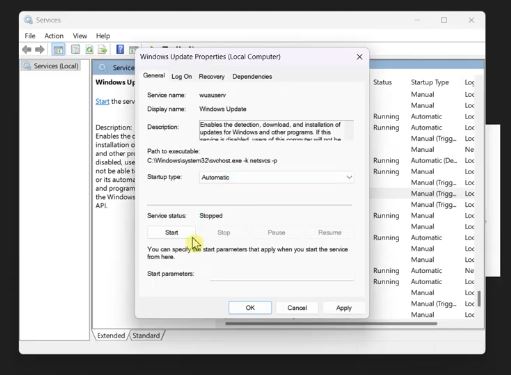Click the Cancel button
The width and height of the screenshot is (511, 375).
297,308
